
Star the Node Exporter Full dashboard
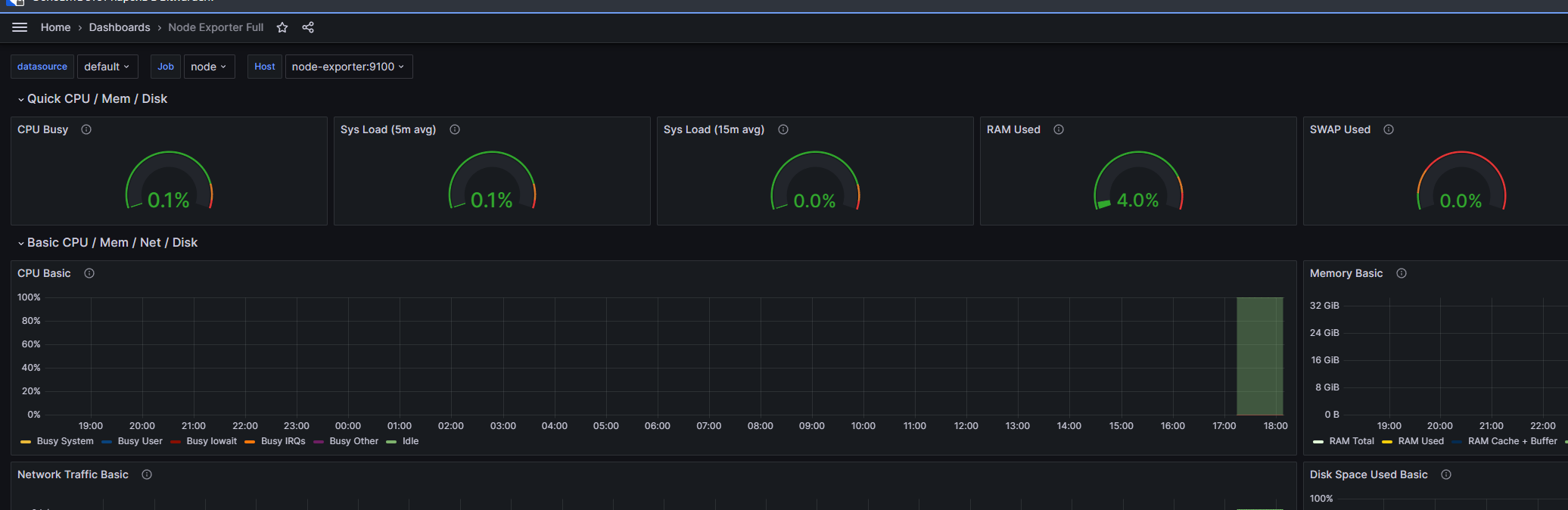point(282,27)
